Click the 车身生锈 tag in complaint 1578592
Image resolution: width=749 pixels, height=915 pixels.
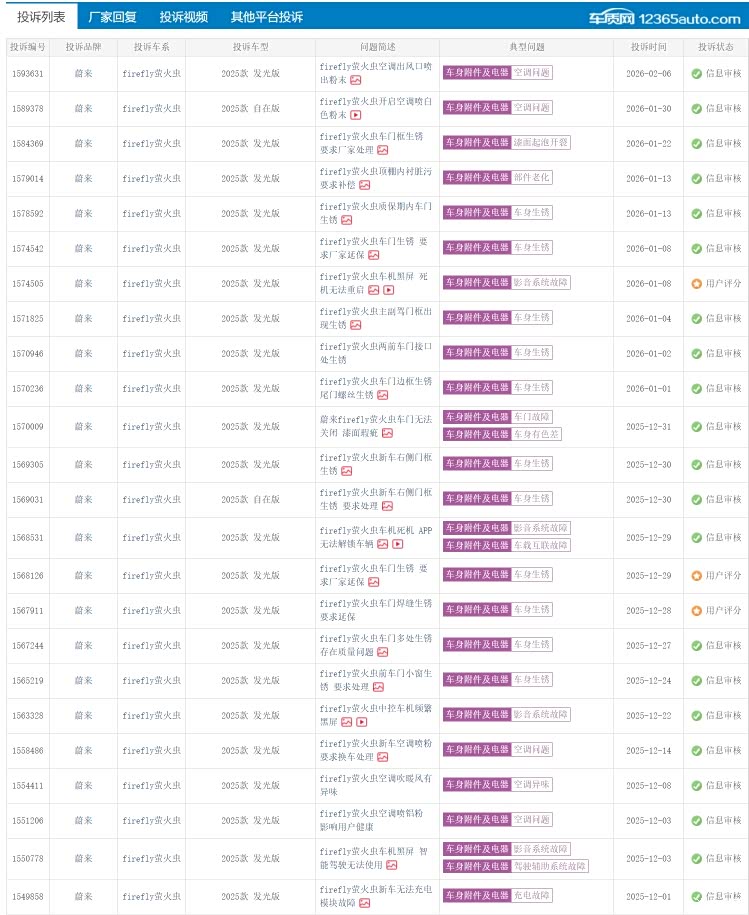(532, 212)
